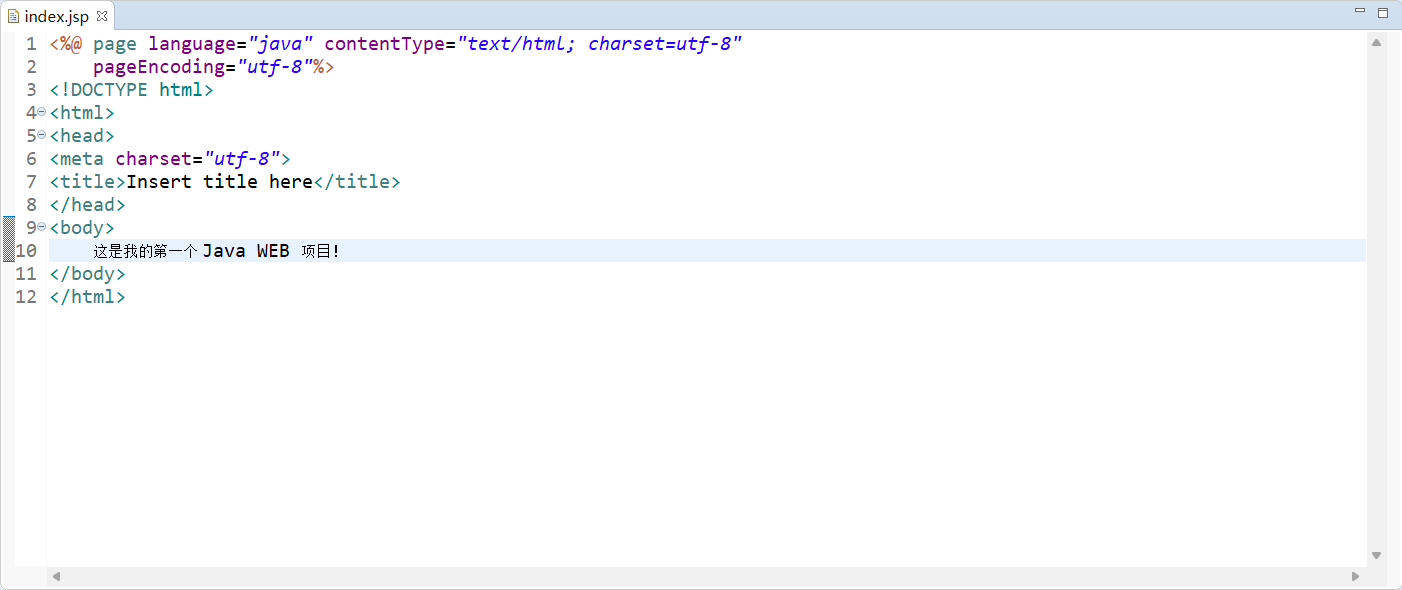This screenshot has height=590, width=1402.
Task: Click the "text/html; charset=utf-8" string
Action: coord(599,44)
